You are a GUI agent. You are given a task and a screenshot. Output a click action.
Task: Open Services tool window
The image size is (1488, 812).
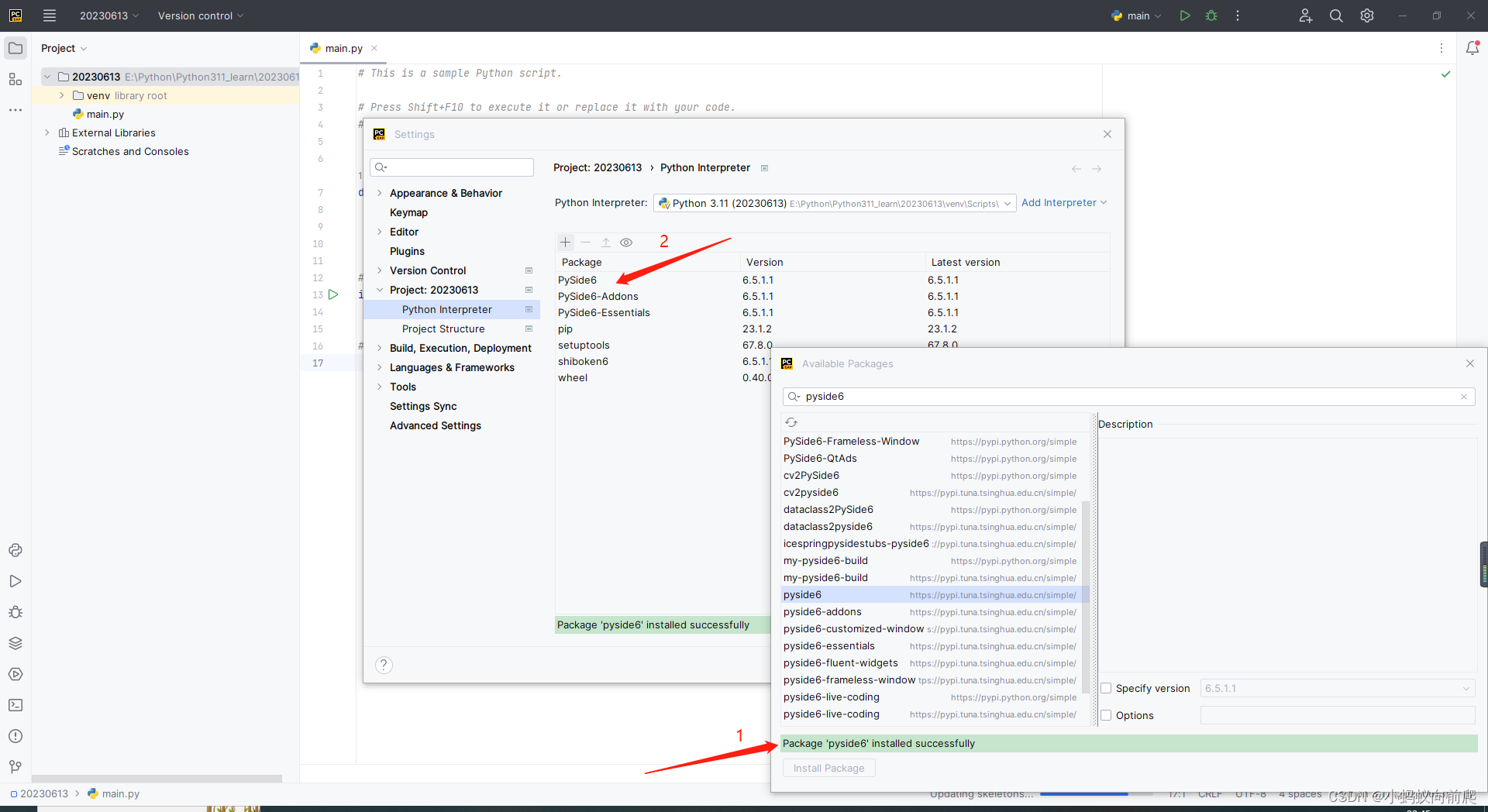(x=15, y=674)
